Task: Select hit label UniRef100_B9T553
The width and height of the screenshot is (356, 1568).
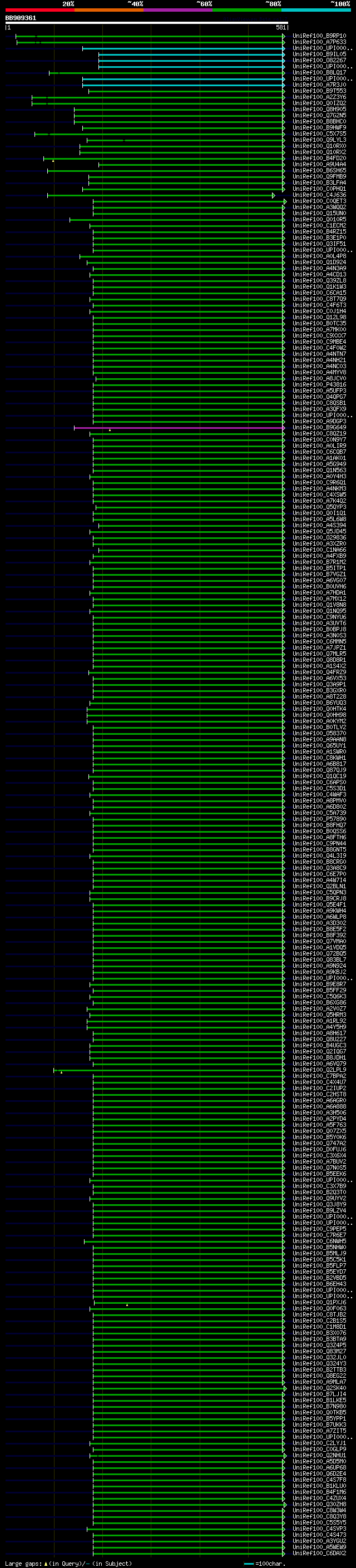Action: pos(319,91)
